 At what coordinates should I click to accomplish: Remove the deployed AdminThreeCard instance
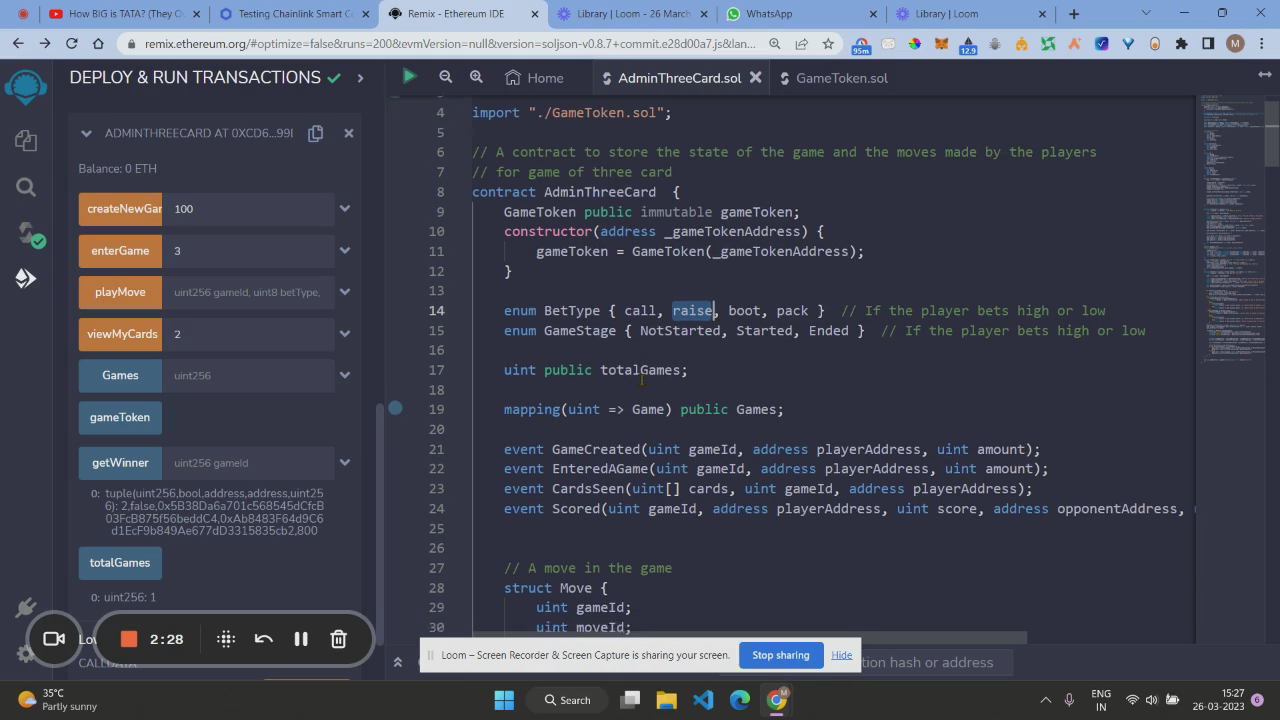pyautogui.click(x=349, y=133)
